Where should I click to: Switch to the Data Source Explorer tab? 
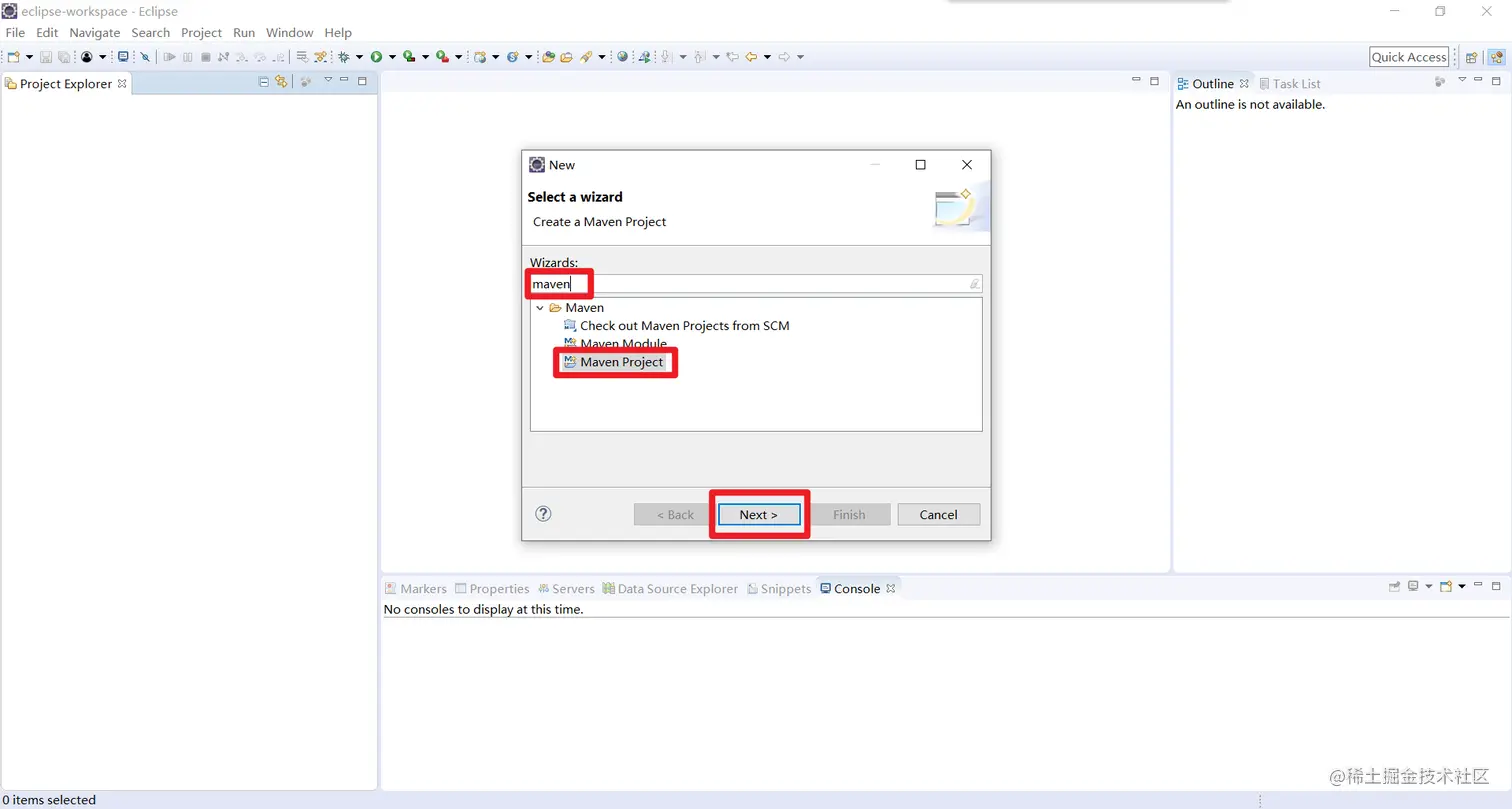(670, 589)
